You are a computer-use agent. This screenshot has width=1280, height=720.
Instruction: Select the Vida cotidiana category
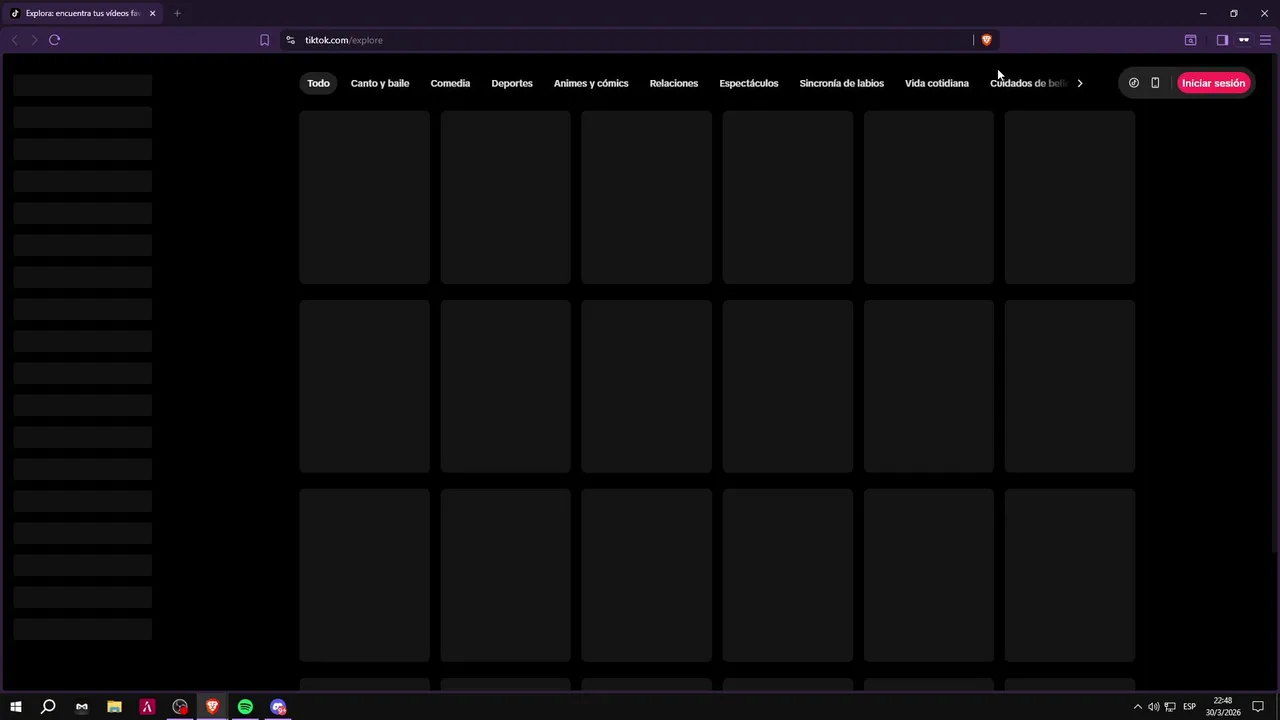click(x=937, y=83)
